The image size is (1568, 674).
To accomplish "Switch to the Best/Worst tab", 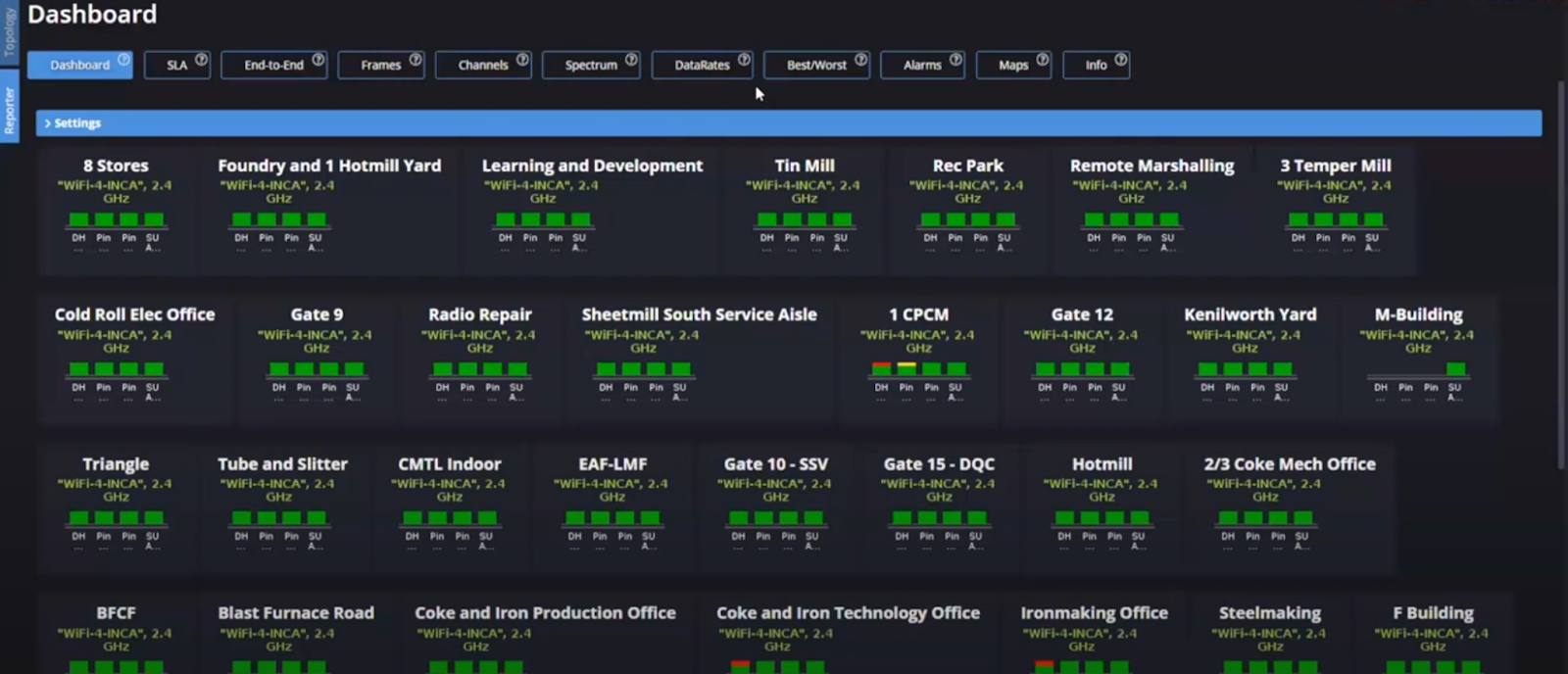I will (815, 66).
